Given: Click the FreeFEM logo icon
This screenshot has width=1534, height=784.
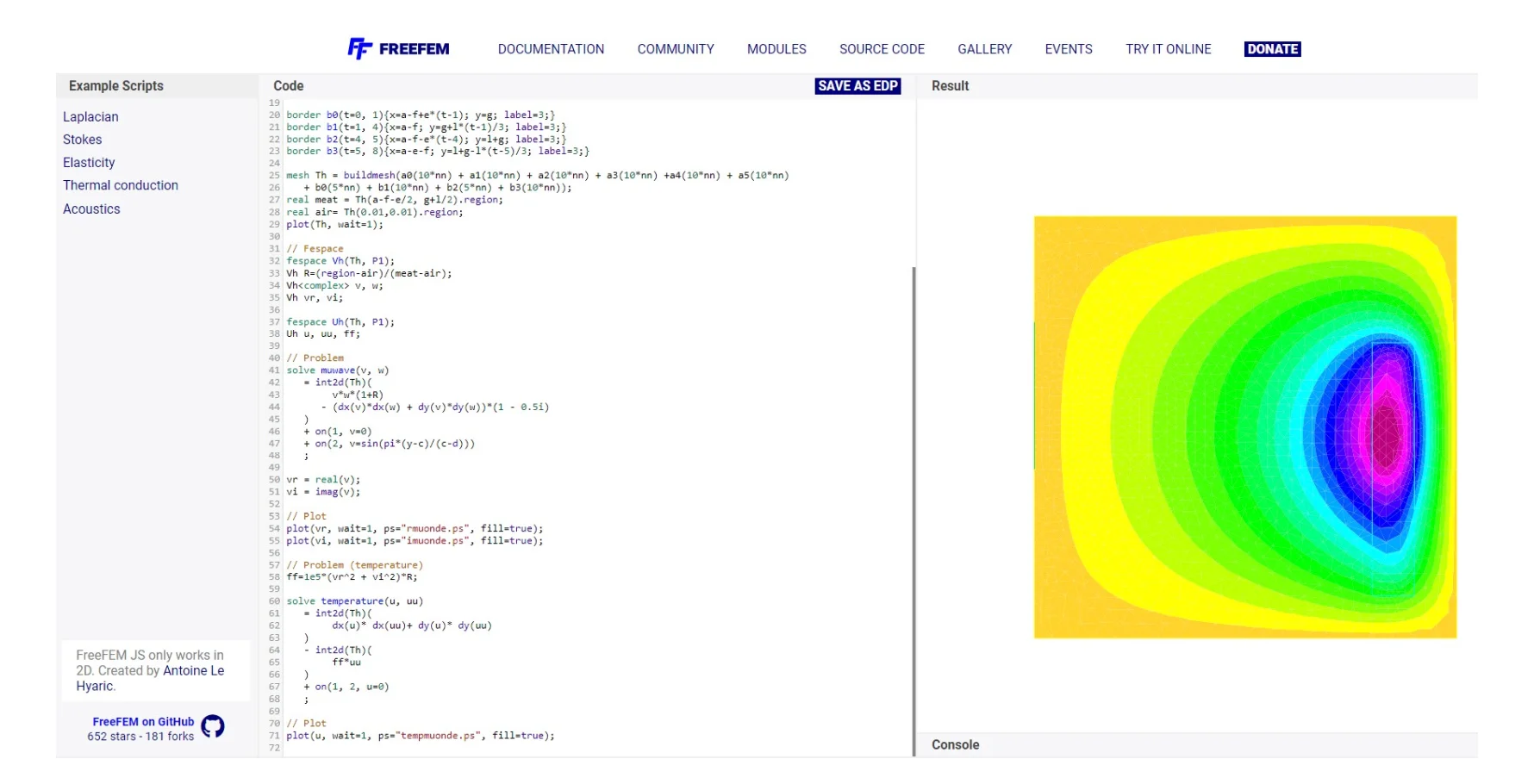Looking at the screenshot, I should click(359, 49).
